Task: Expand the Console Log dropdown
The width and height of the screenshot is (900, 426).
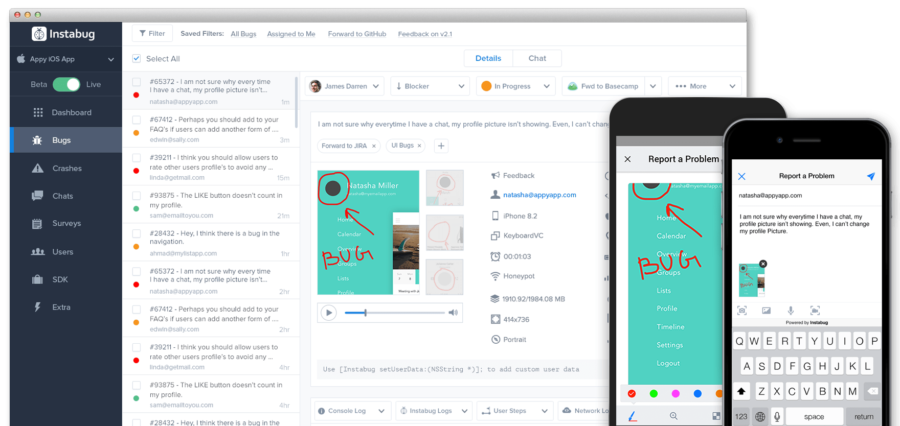Action: click(x=352, y=411)
